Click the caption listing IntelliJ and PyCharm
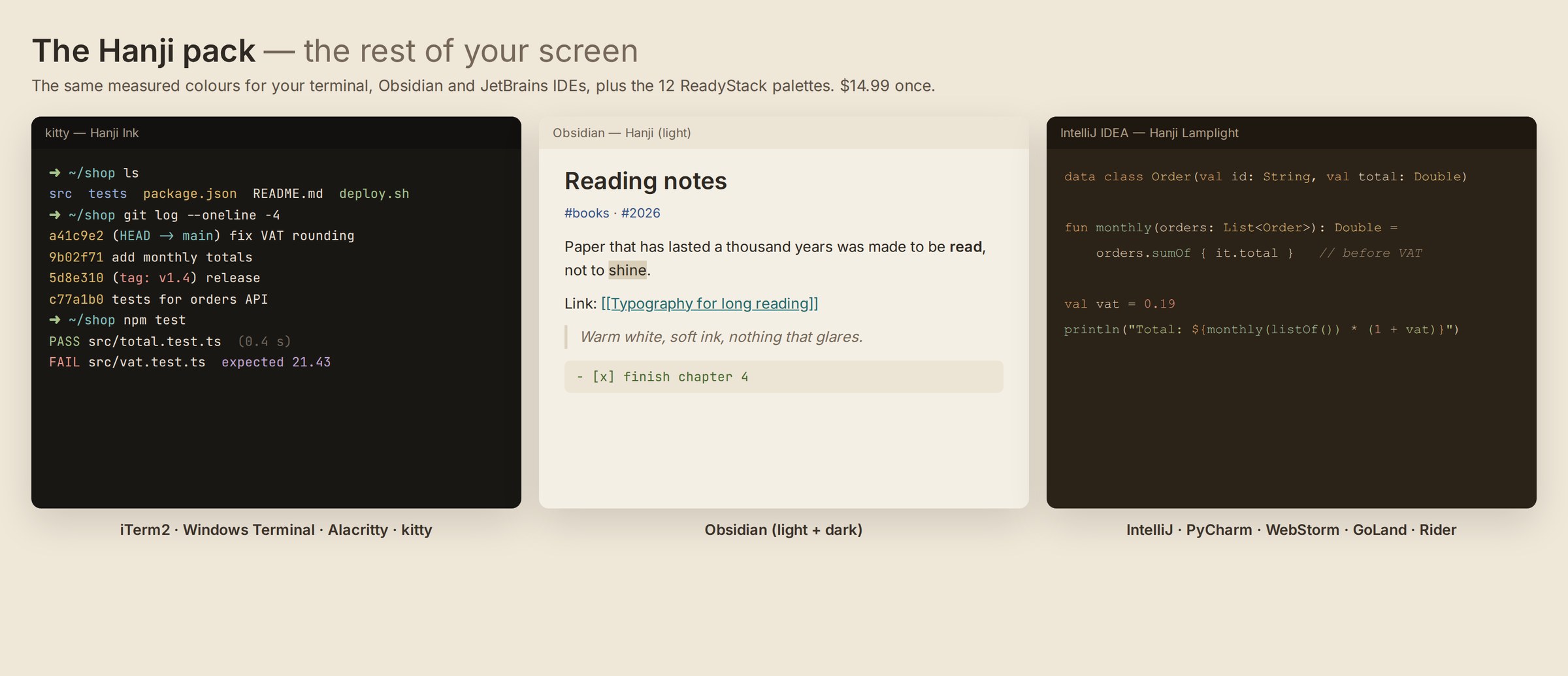Screen dimensions: 1568x676 click(x=1291, y=530)
